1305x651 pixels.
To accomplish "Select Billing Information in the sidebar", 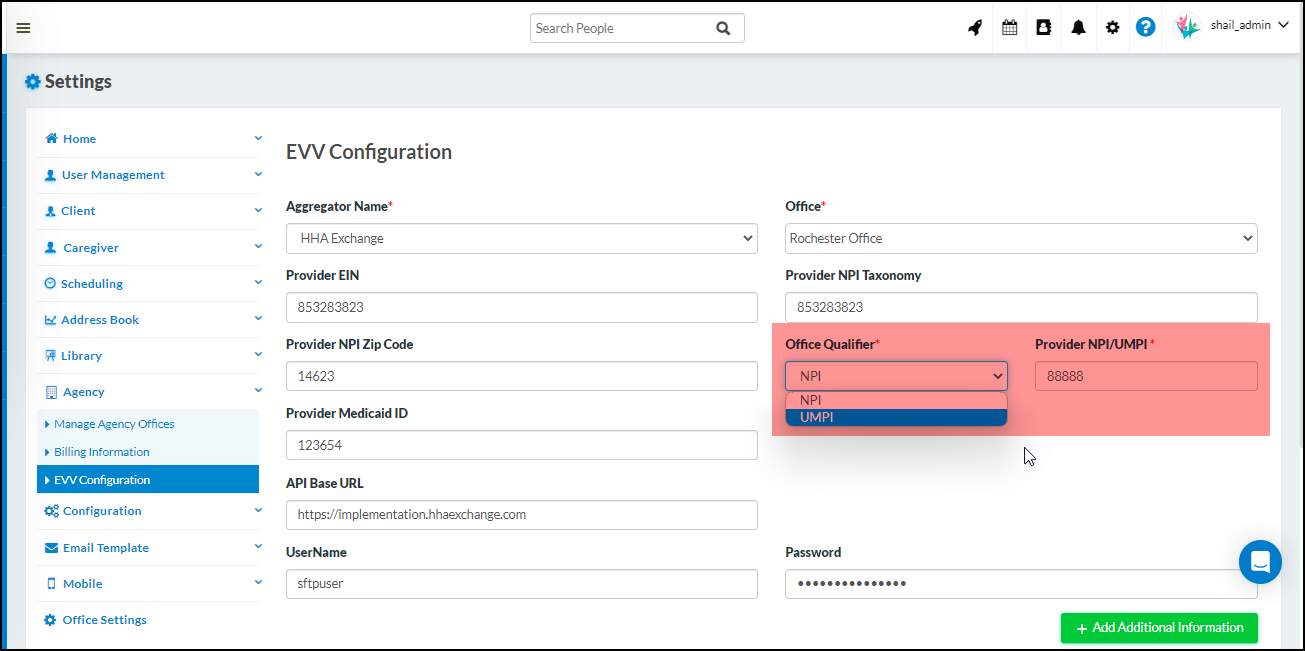I will click(102, 452).
